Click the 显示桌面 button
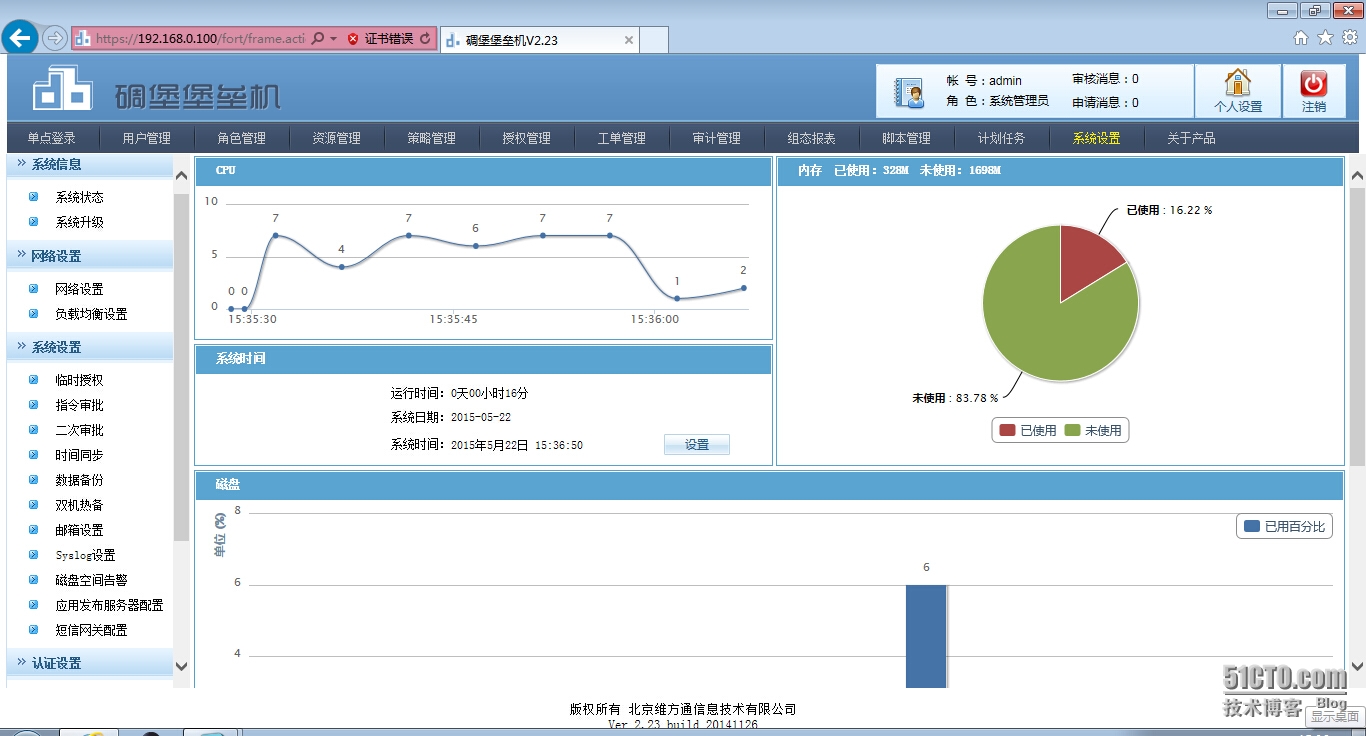1366x736 pixels. point(1335,716)
